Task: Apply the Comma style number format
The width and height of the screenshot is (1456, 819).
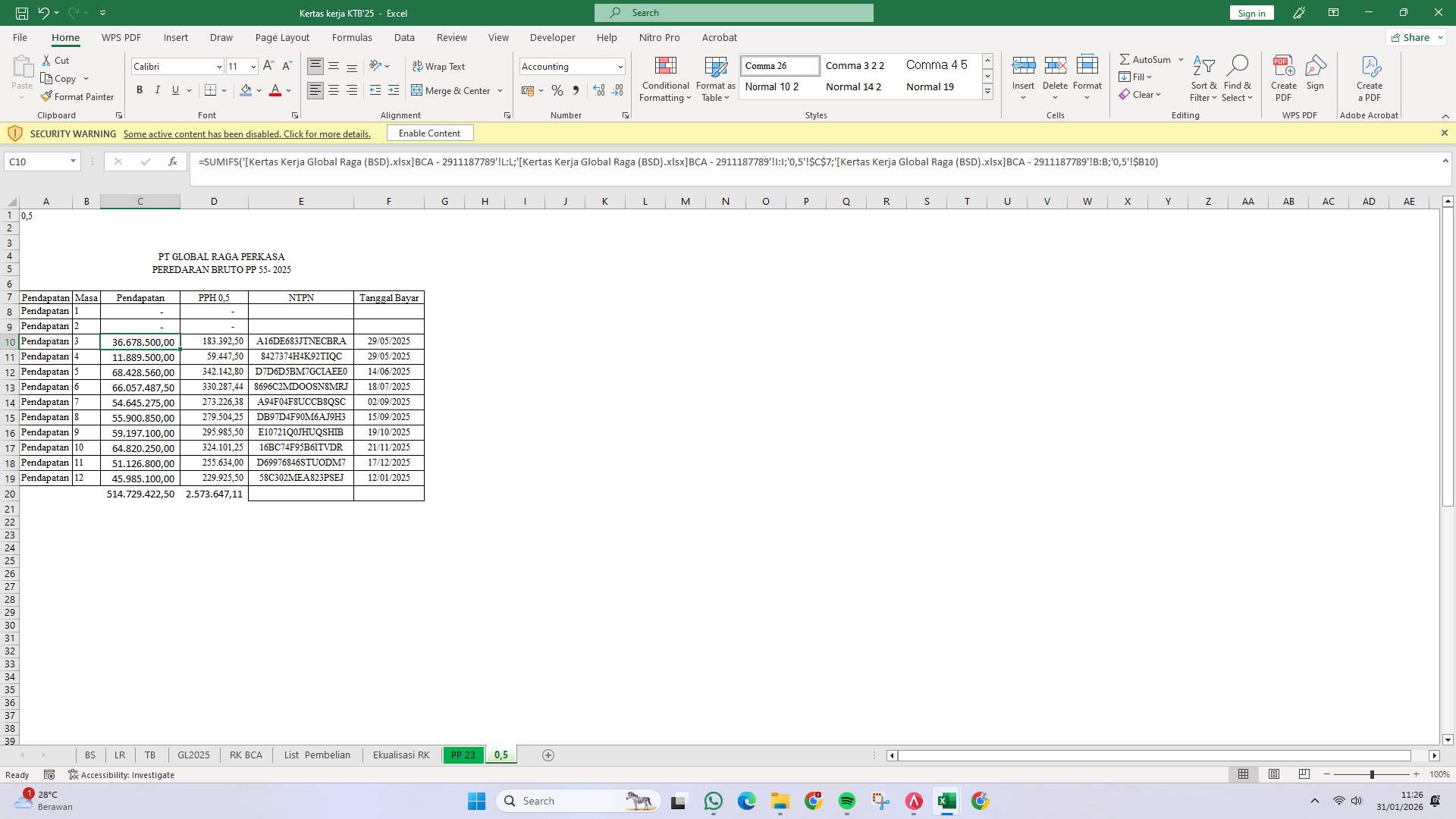Action: [x=576, y=90]
